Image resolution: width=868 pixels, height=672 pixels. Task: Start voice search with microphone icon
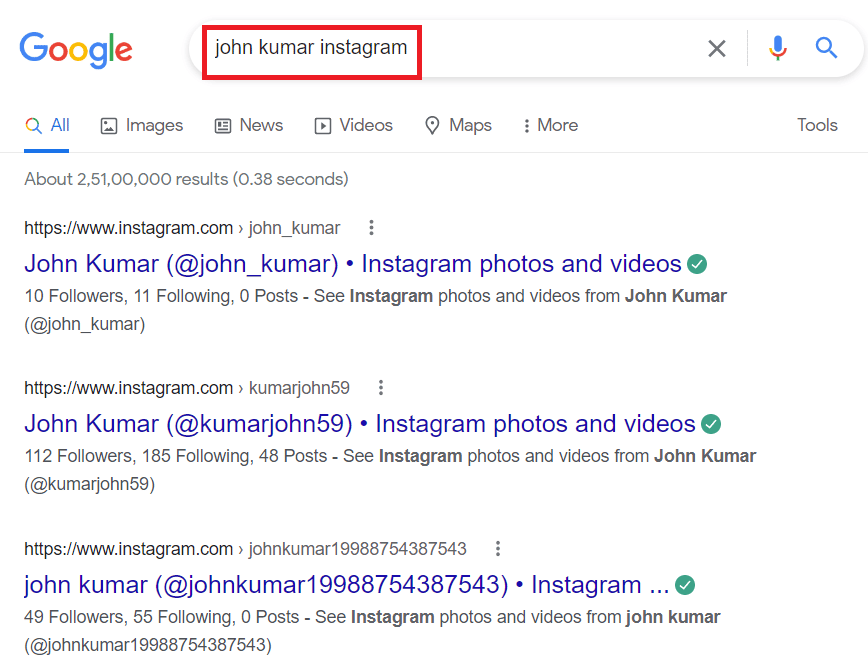point(778,48)
